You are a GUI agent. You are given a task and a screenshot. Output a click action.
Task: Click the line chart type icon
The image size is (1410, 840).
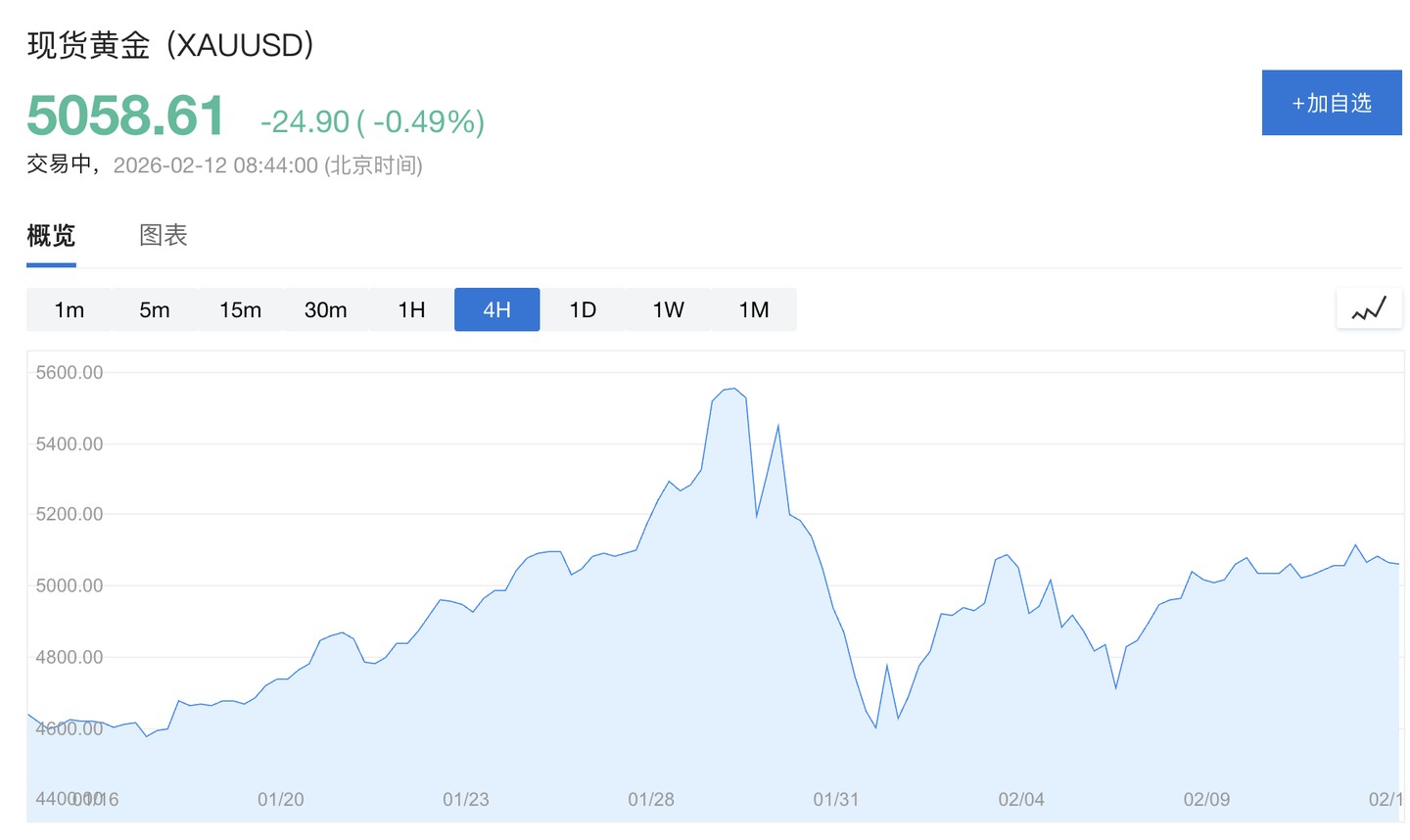1369,309
